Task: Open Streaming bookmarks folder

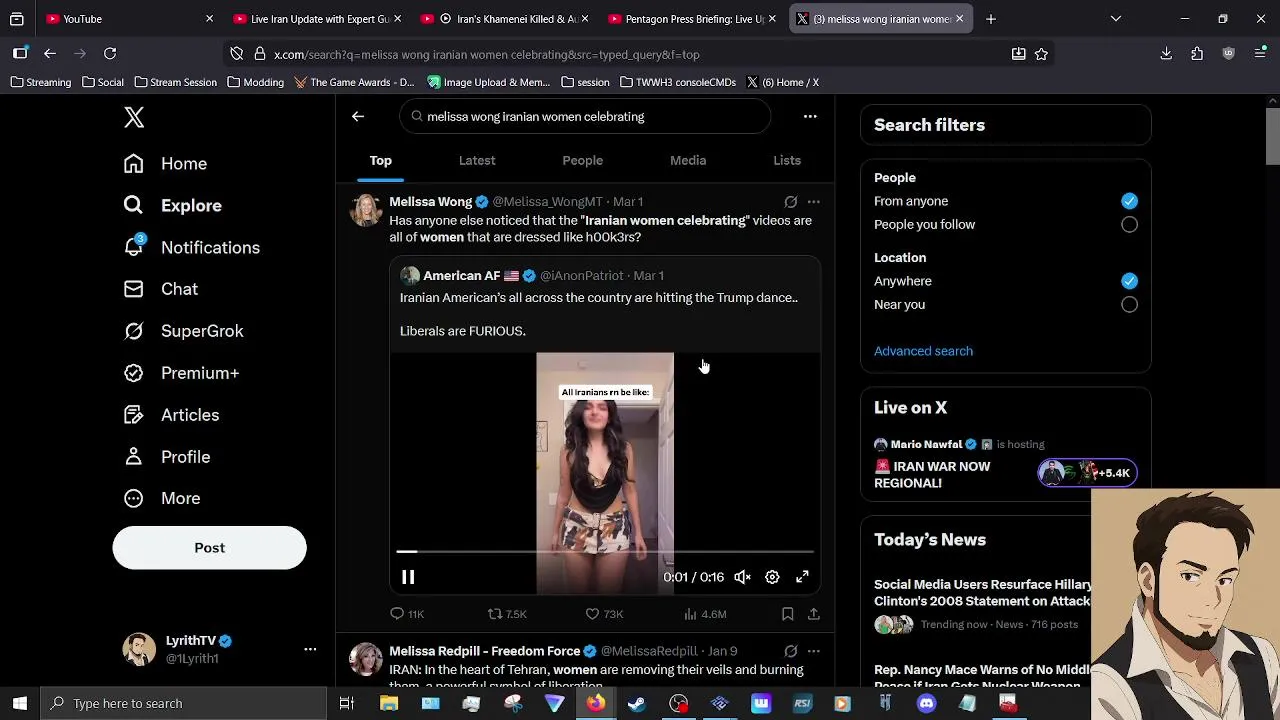Action: coord(41,82)
